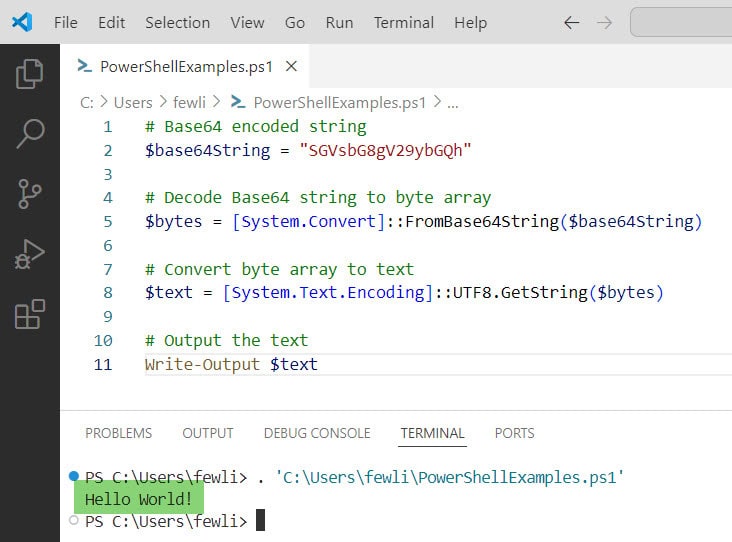The width and height of the screenshot is (732, 542).
Task: Click the '# Convert byte array to text' comment
Action: [279, 269]
